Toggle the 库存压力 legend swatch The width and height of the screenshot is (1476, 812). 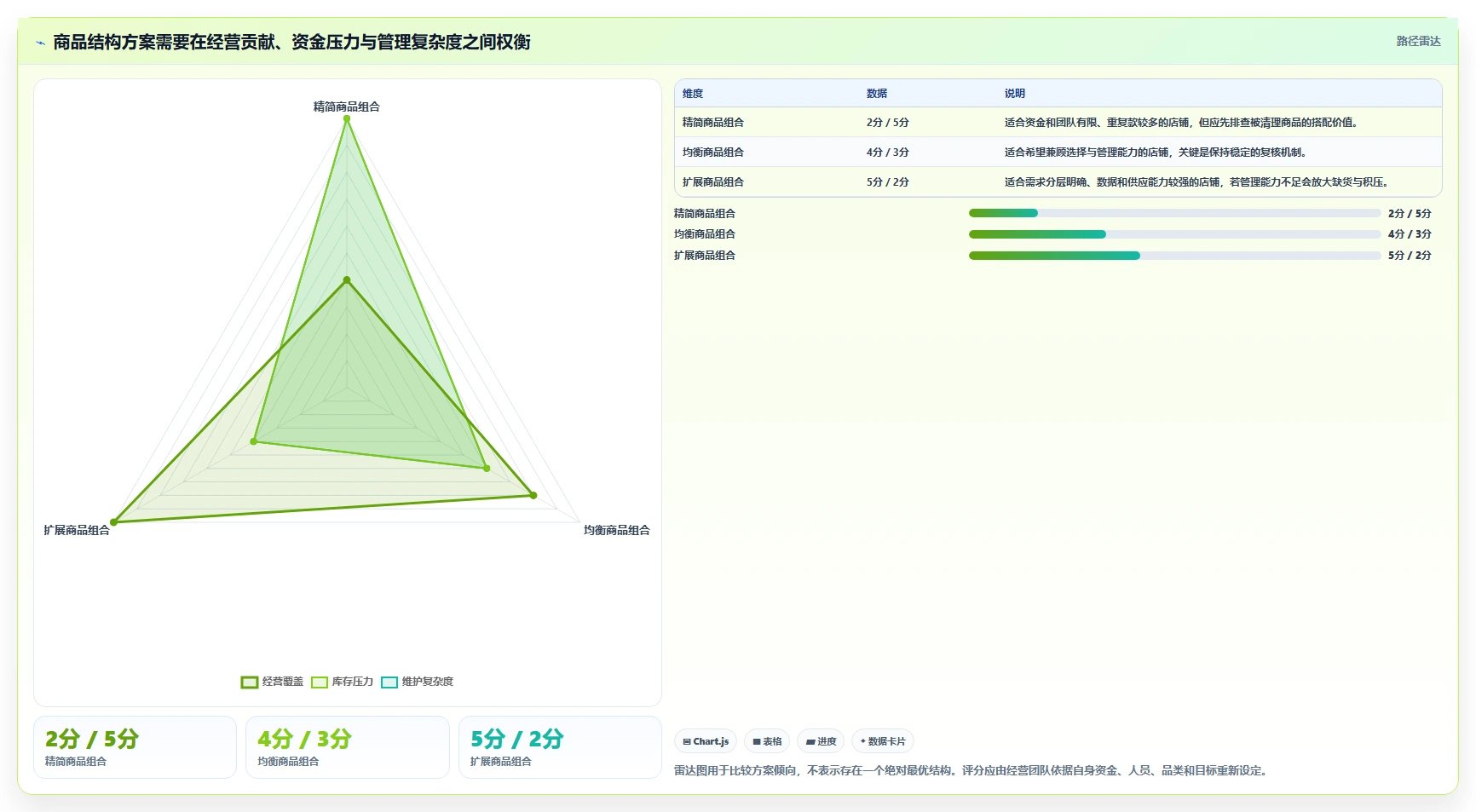coord(320,682)
